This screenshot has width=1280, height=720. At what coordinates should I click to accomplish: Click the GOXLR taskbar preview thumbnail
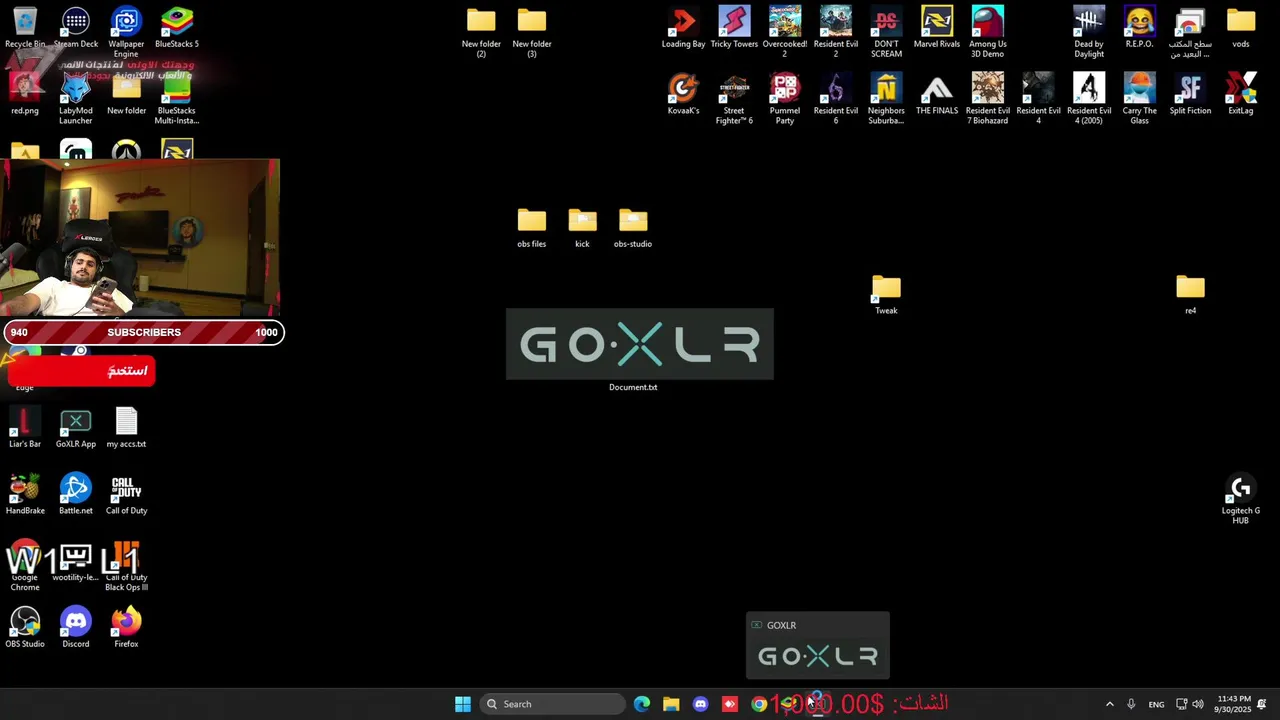click(x=818, y=646)
